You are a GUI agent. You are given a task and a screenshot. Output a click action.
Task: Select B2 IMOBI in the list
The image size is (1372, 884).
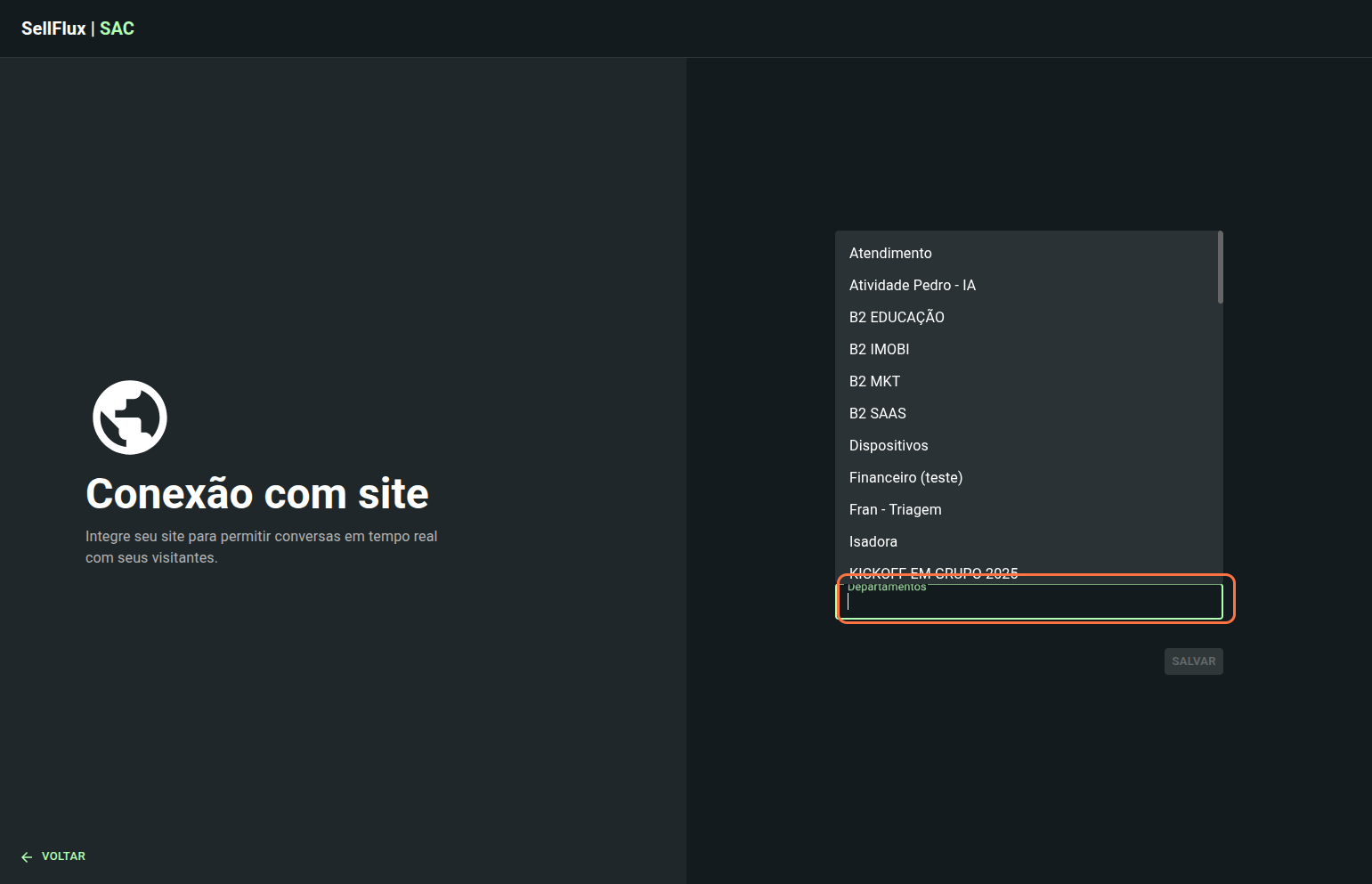tap(879, 350)
